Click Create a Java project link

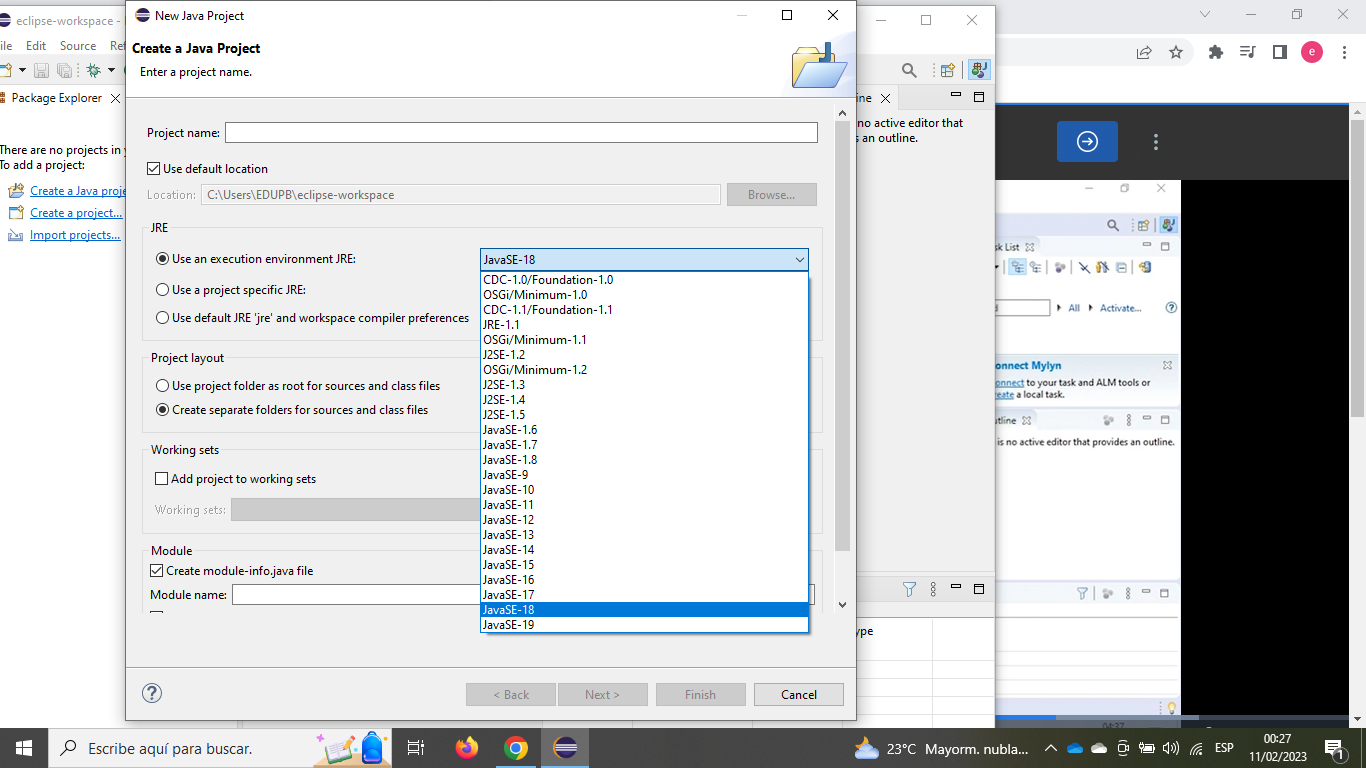pyautogui.click(x=78, y=191)
